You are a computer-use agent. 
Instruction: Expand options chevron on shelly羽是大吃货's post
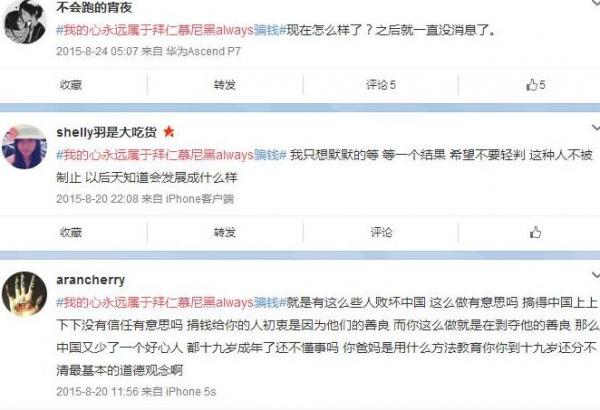[595, 127]
